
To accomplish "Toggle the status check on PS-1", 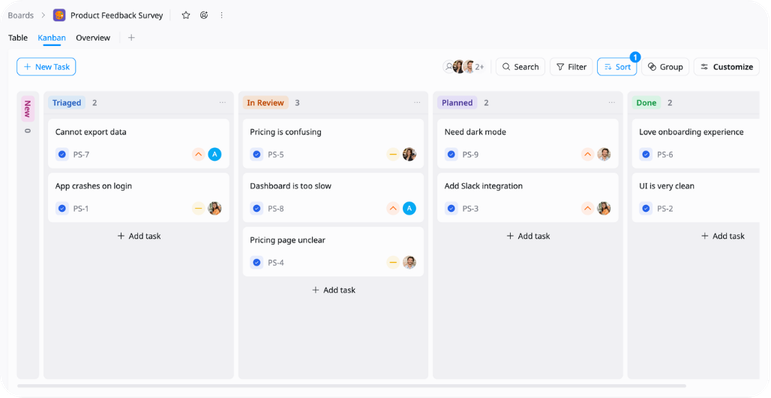I will (x=62, y=209).
